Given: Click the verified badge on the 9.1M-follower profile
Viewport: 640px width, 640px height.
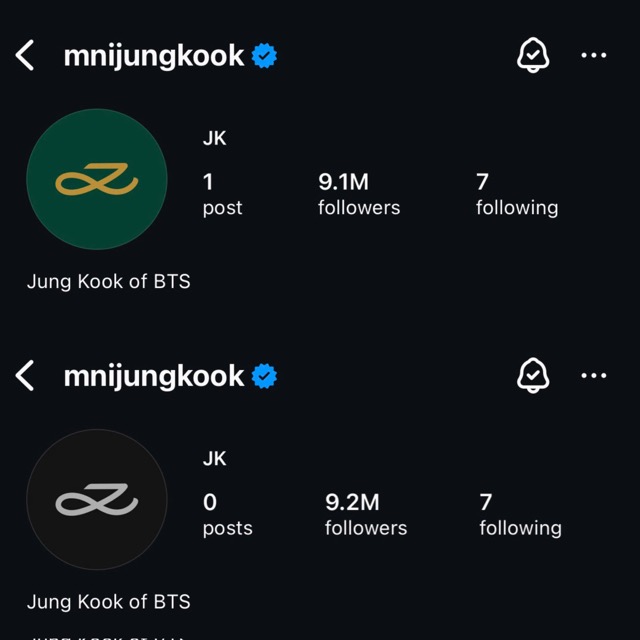Looking at the screenshot, I should pyautogui.click(x=264, y=56).
